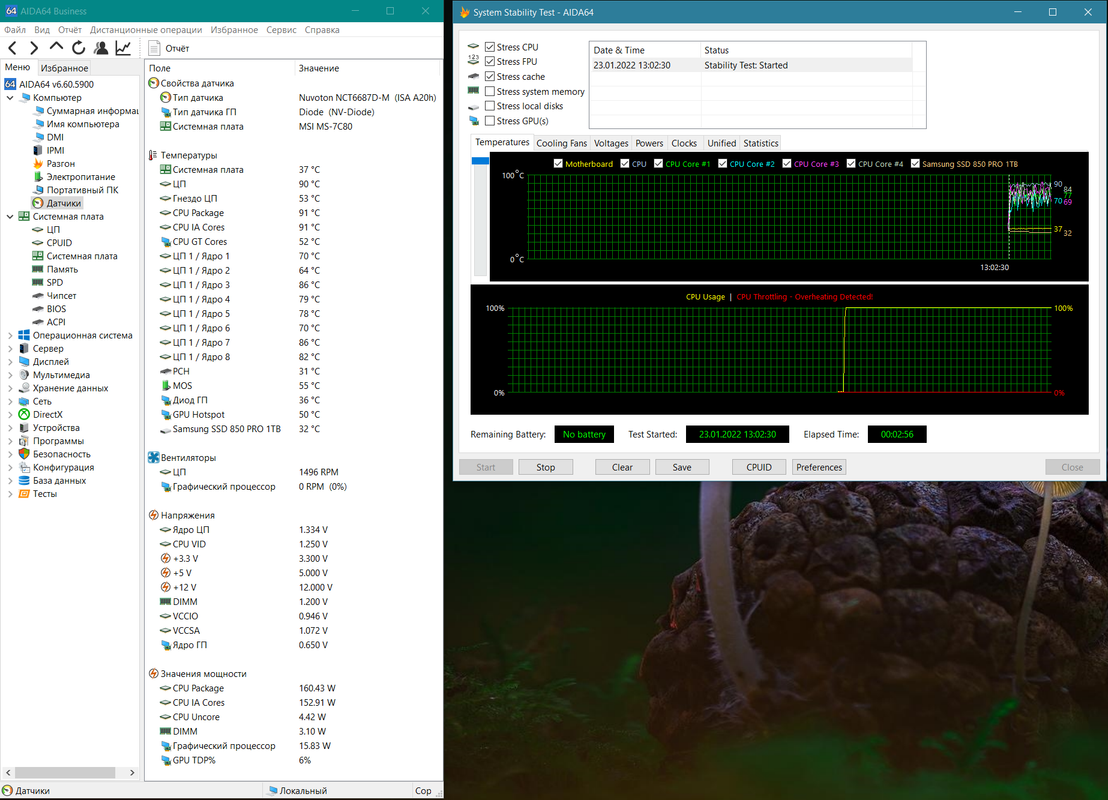Switch to the Cooling Fans tab
1108x800 pixels.
point(561,143)
